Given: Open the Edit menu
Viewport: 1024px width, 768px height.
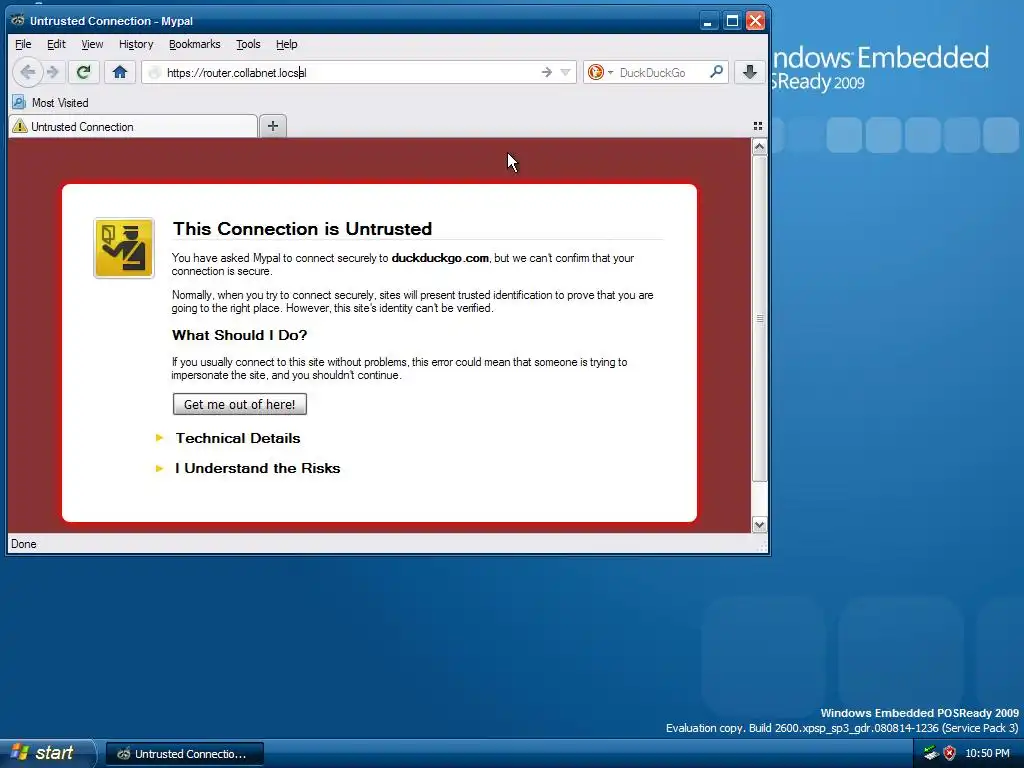Looking at the screenshot, I should [56, 44].
